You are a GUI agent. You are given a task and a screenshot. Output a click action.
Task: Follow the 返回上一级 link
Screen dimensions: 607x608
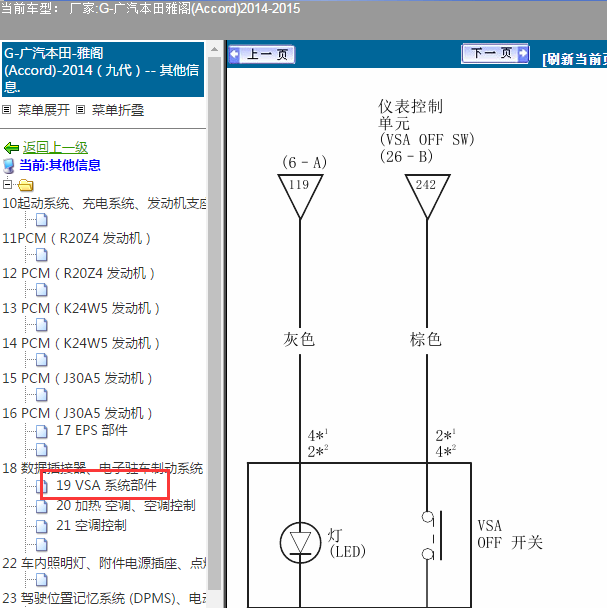[55, 147]
